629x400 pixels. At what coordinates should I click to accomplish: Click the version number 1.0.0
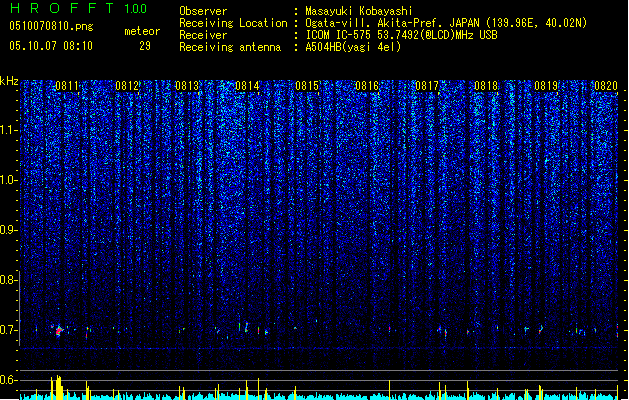pyautogui.click(x=136, y=8)
